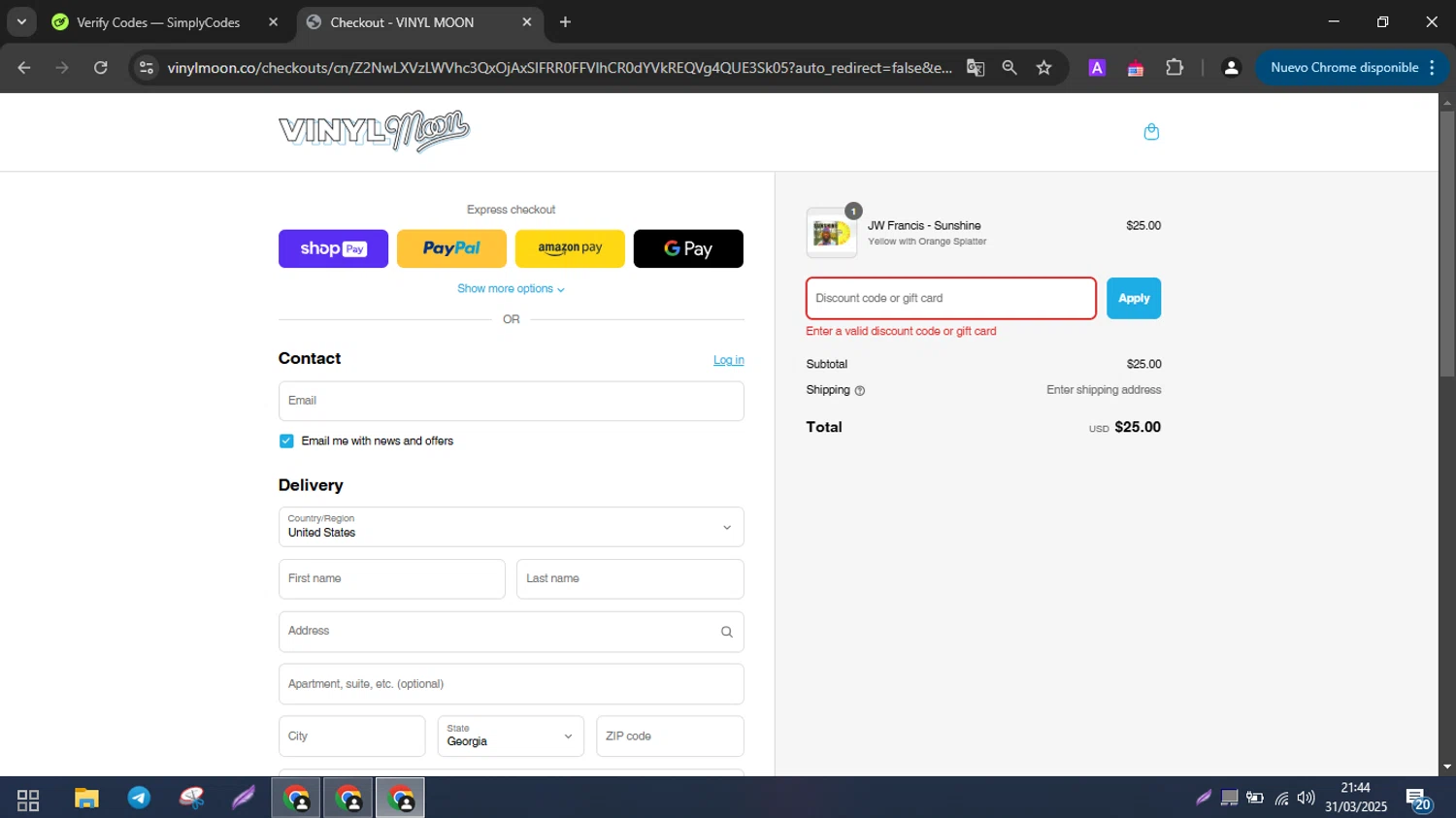Click the browser back arrow
The width and height of the screenshot is (1456, 818).
click(24, 68)
